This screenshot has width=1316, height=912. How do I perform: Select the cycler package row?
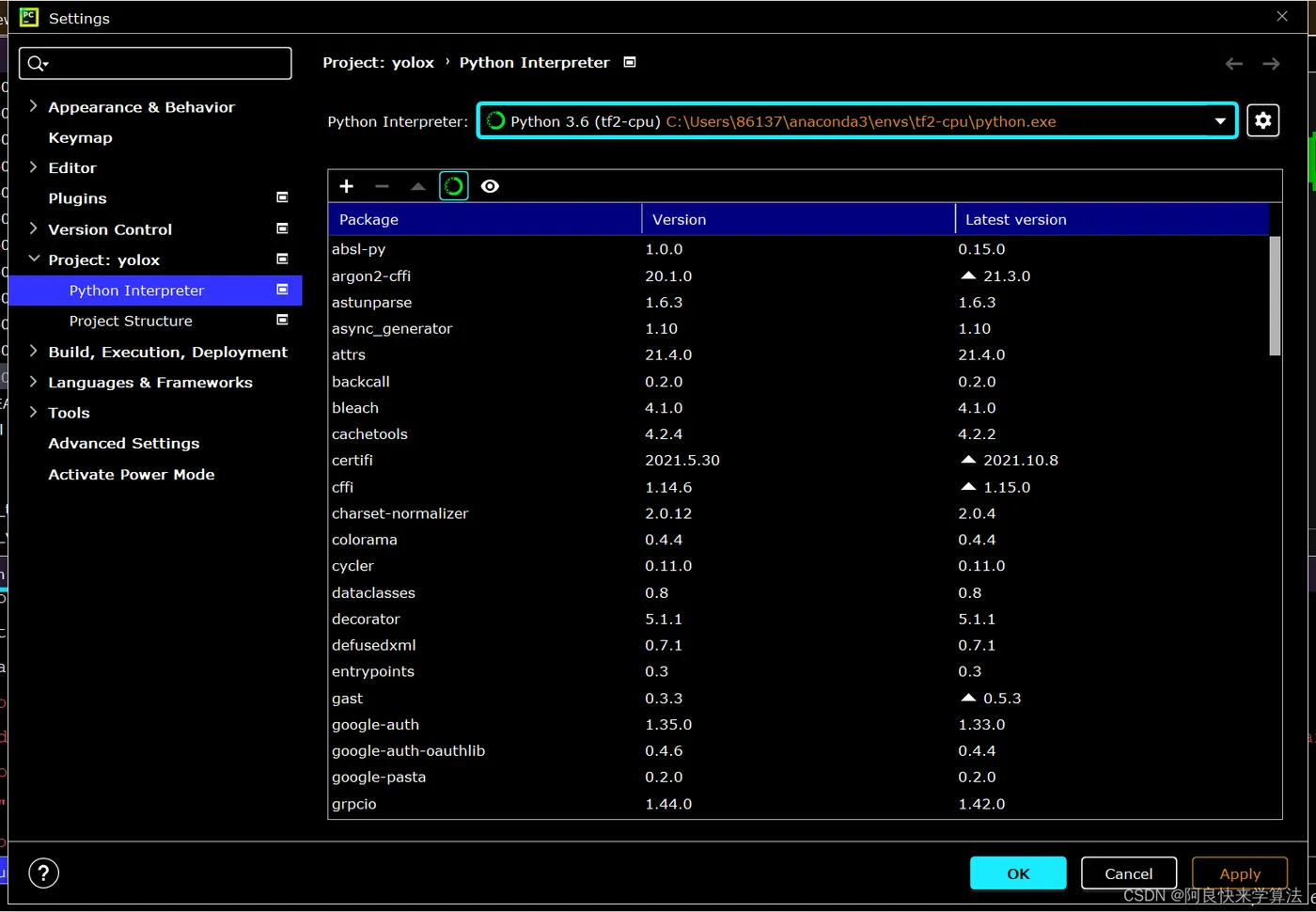[x=798, y=566]
